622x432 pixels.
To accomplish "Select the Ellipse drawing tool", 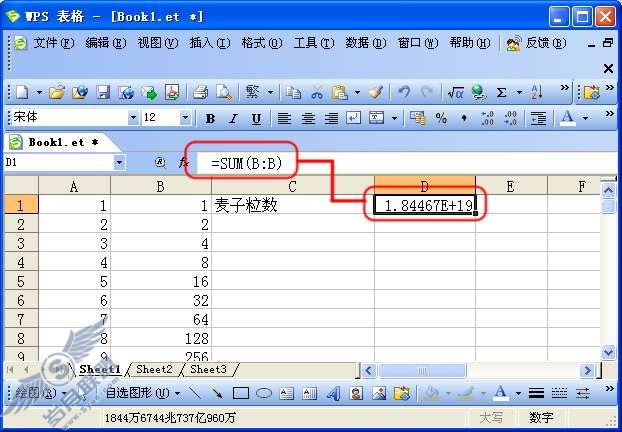I will (x=264, y=393).
